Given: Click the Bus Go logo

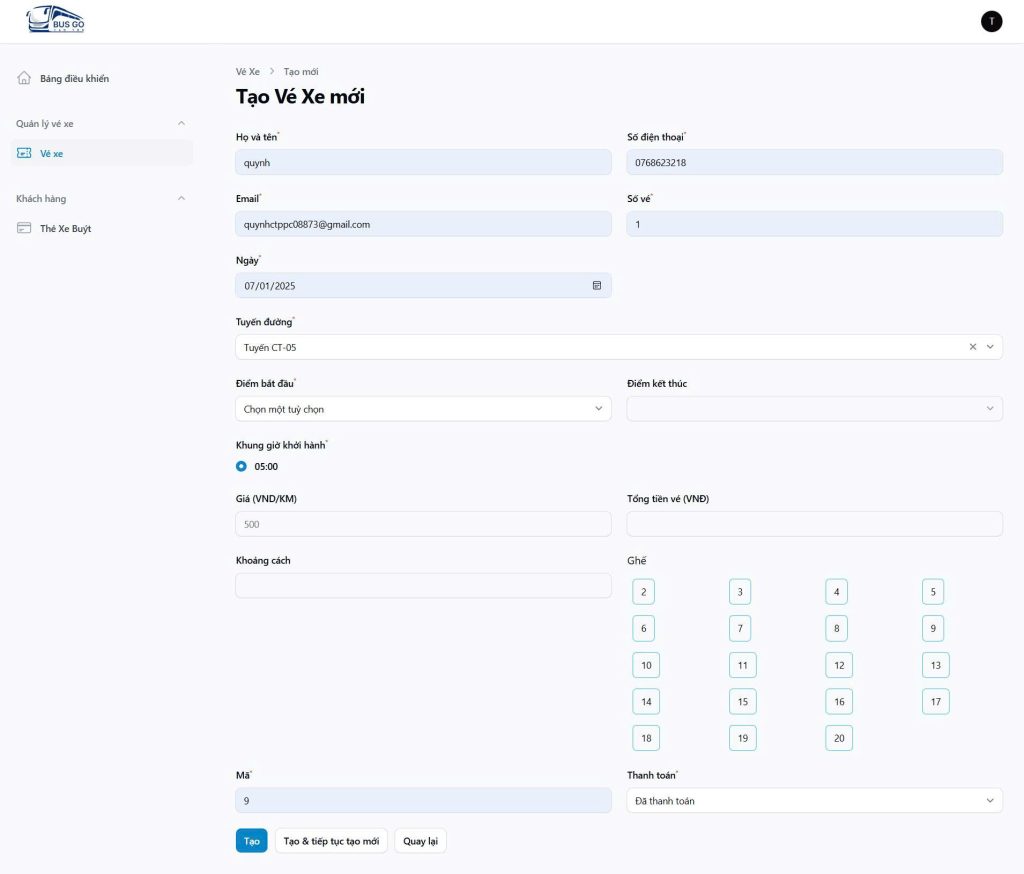Looking at the screenshot, I should point(56,20).
